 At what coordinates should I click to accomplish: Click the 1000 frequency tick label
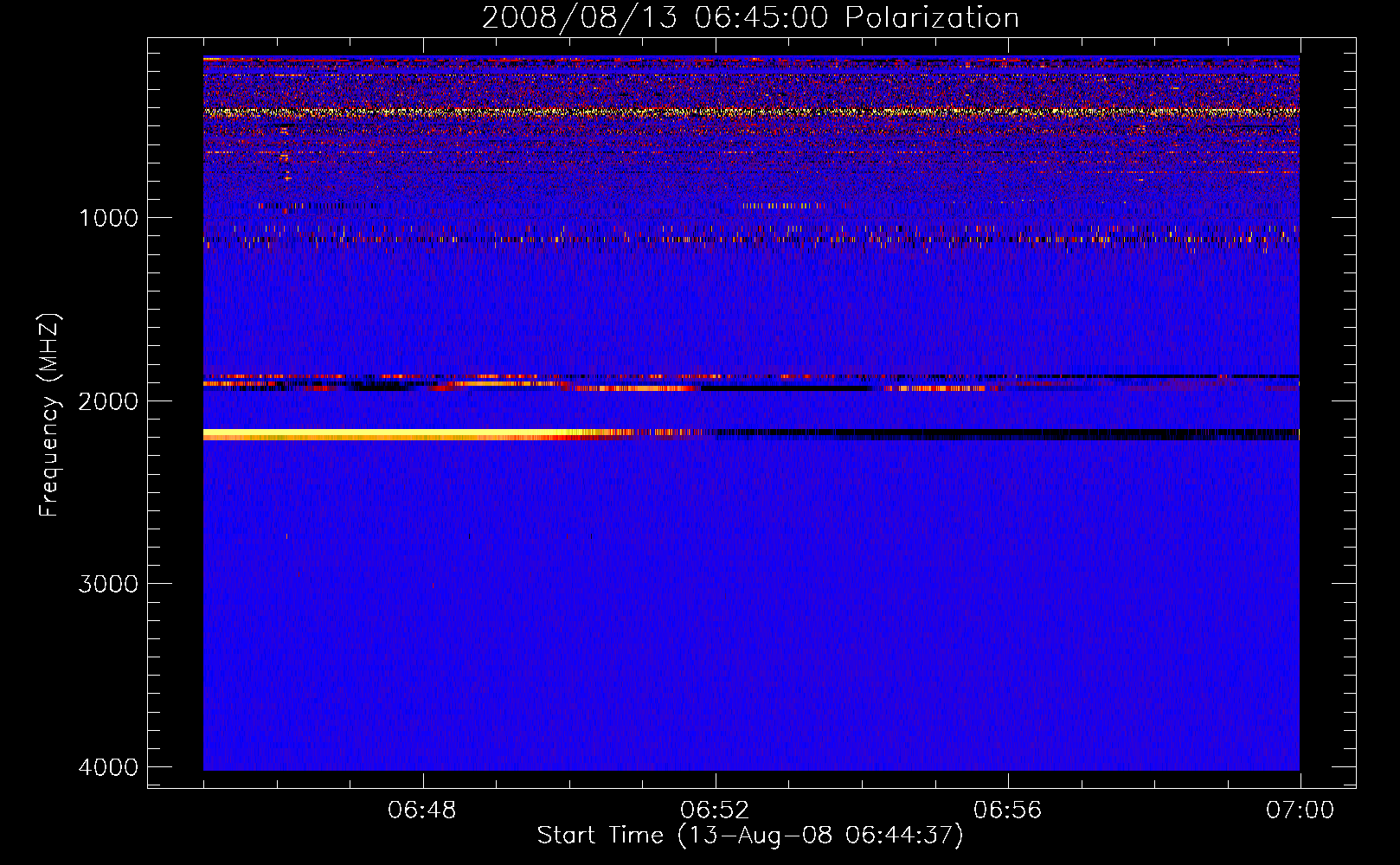click(108, 218)
